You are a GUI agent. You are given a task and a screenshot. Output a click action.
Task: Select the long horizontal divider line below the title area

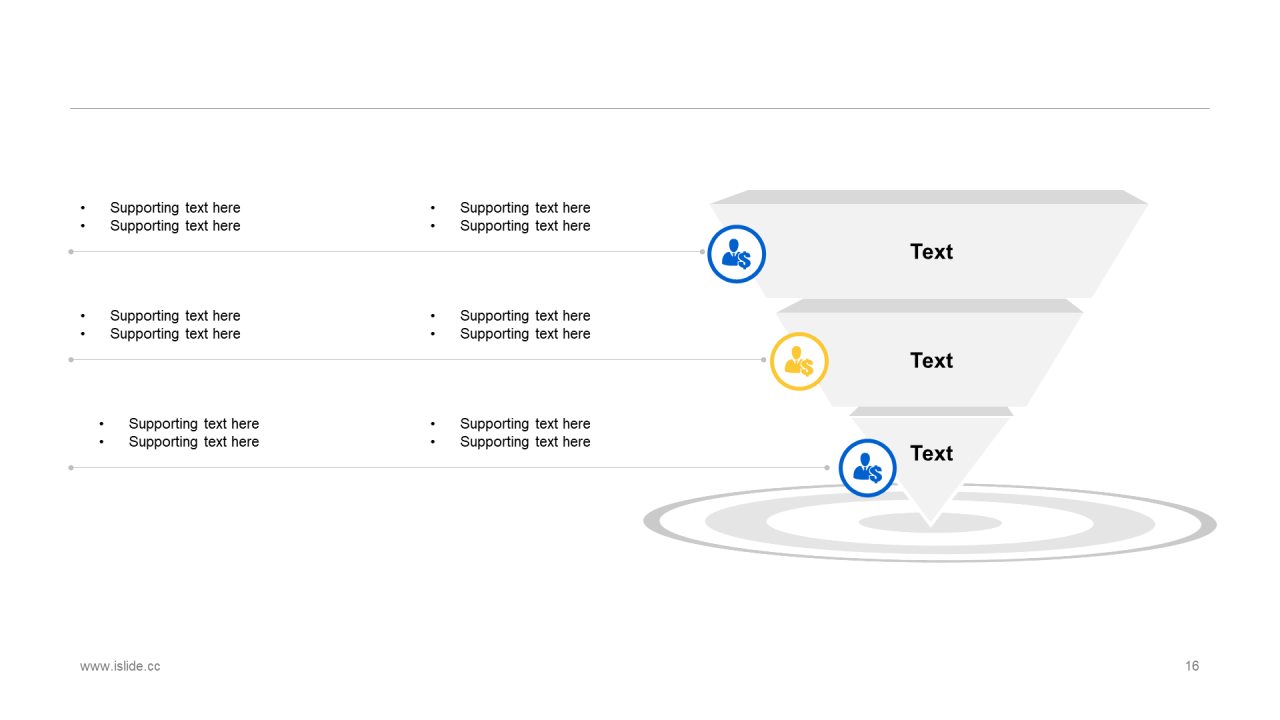[640, 108]
